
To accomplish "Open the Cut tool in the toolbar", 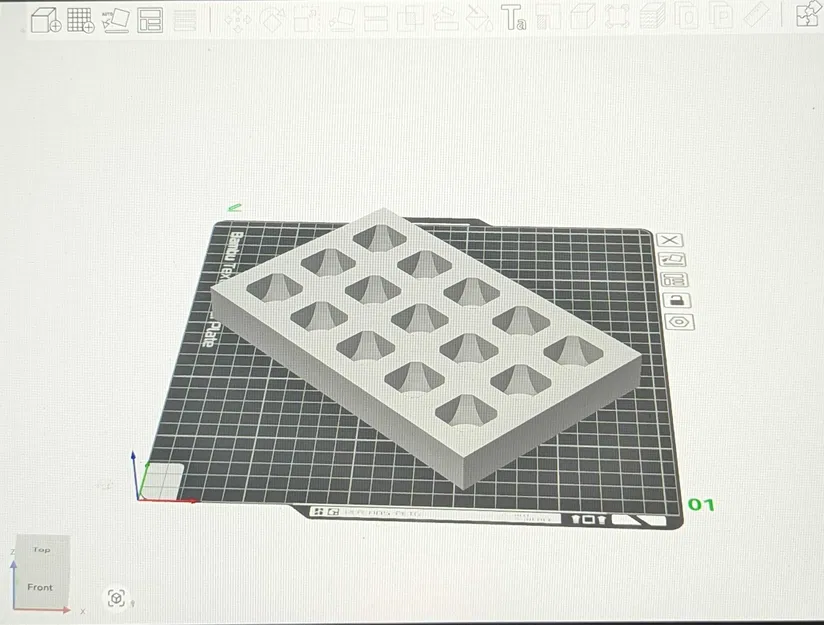I will tap(376, 19).
